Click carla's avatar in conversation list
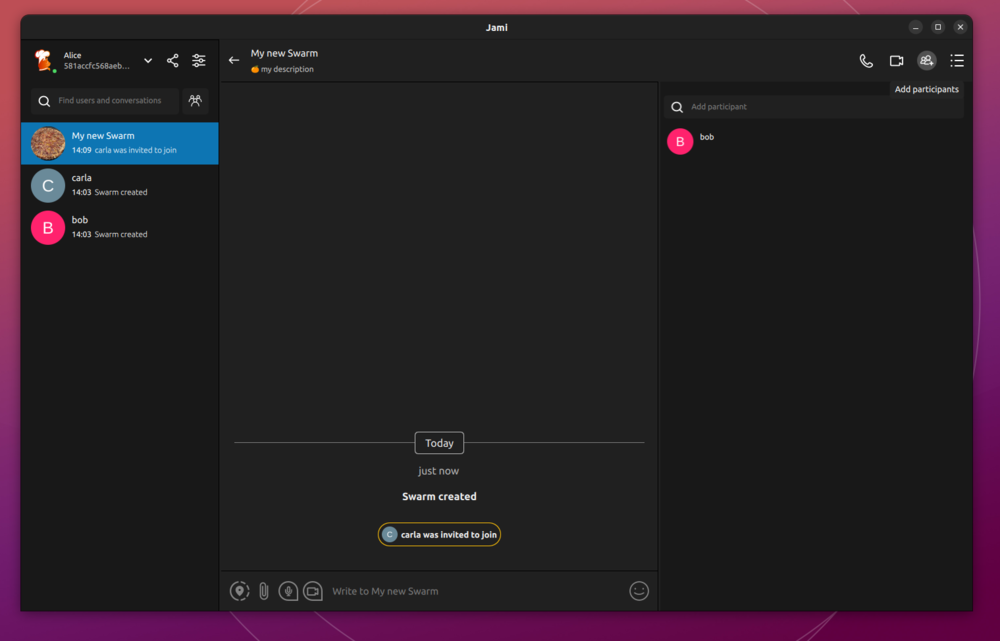The width and height of the screenshot is (1000, 641). pos(48,185)
